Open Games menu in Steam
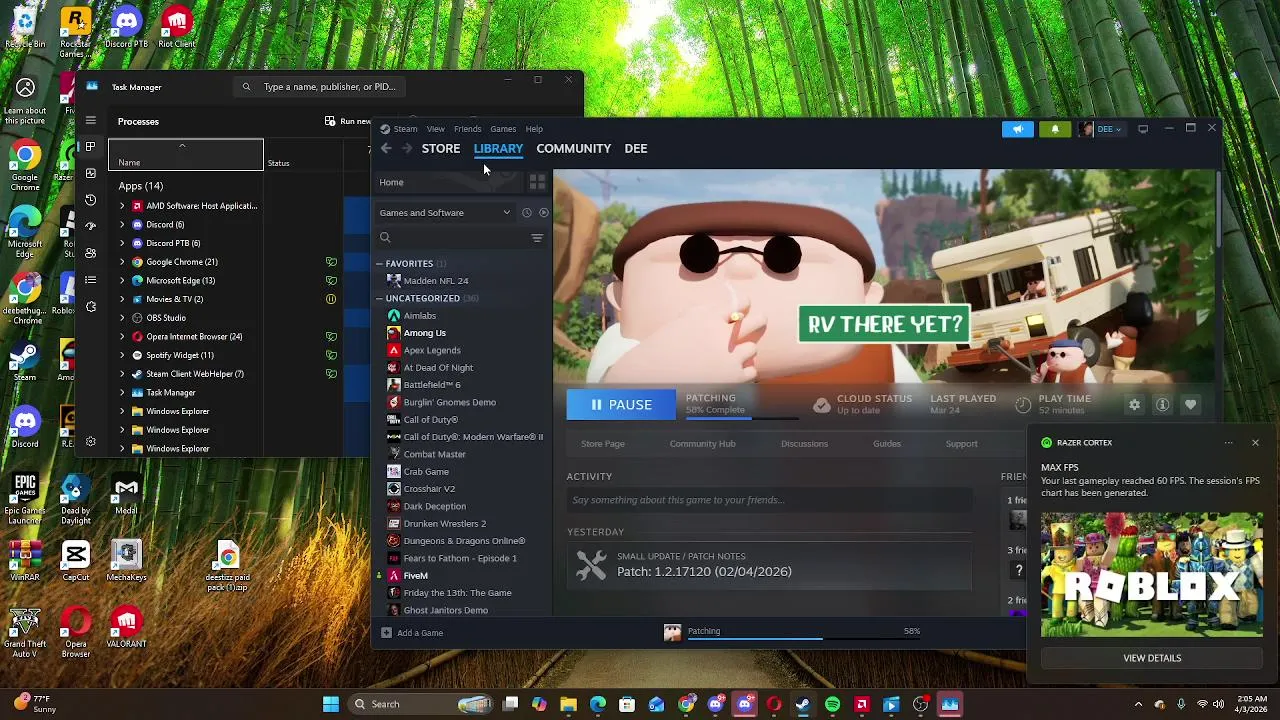 click(x=503, y=129)
